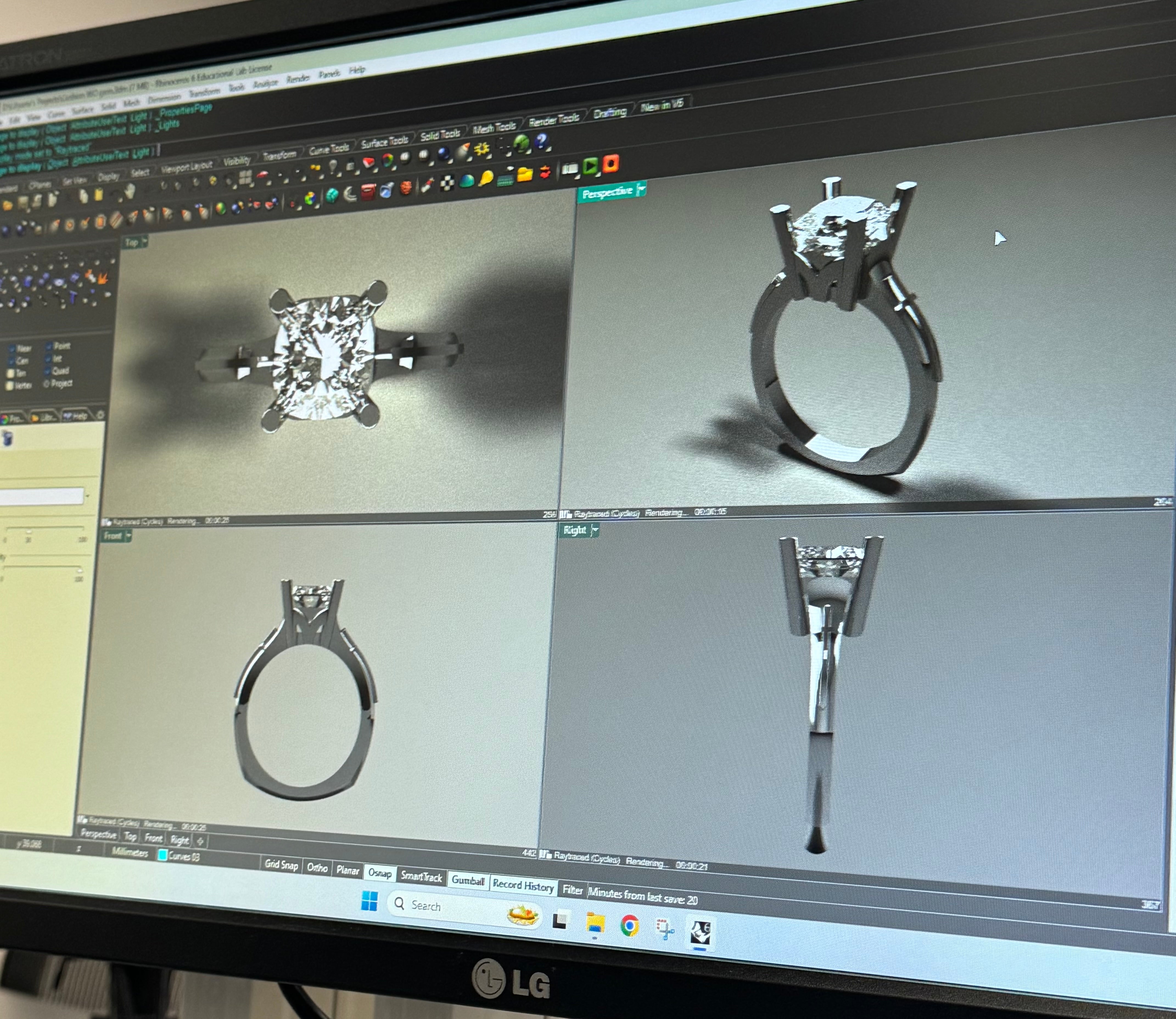Click the color wheel icon in toolbar
The width and height of the screenshot is (1176, 1019).
388,161
